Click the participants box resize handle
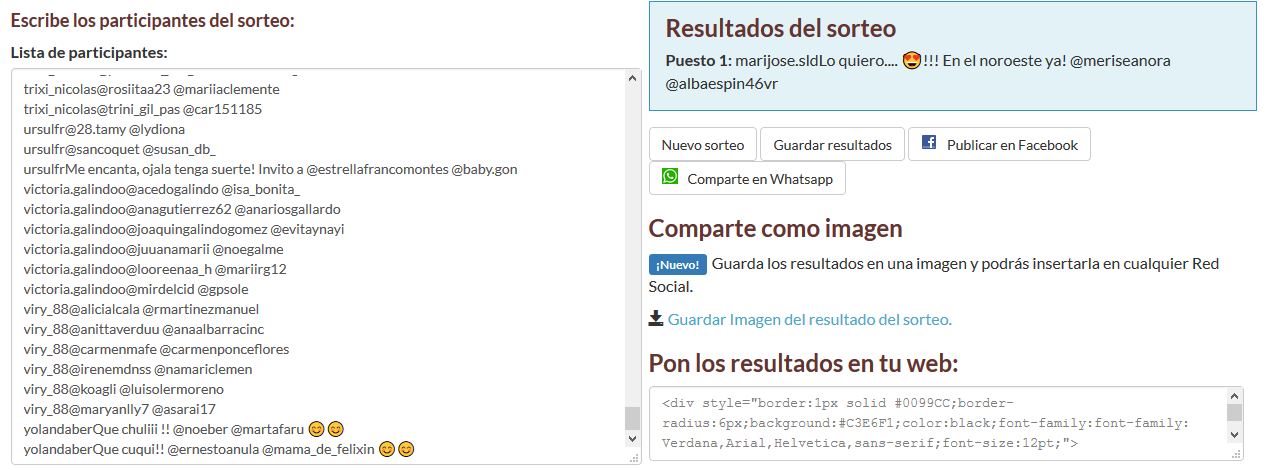 [x=633, y=457]
